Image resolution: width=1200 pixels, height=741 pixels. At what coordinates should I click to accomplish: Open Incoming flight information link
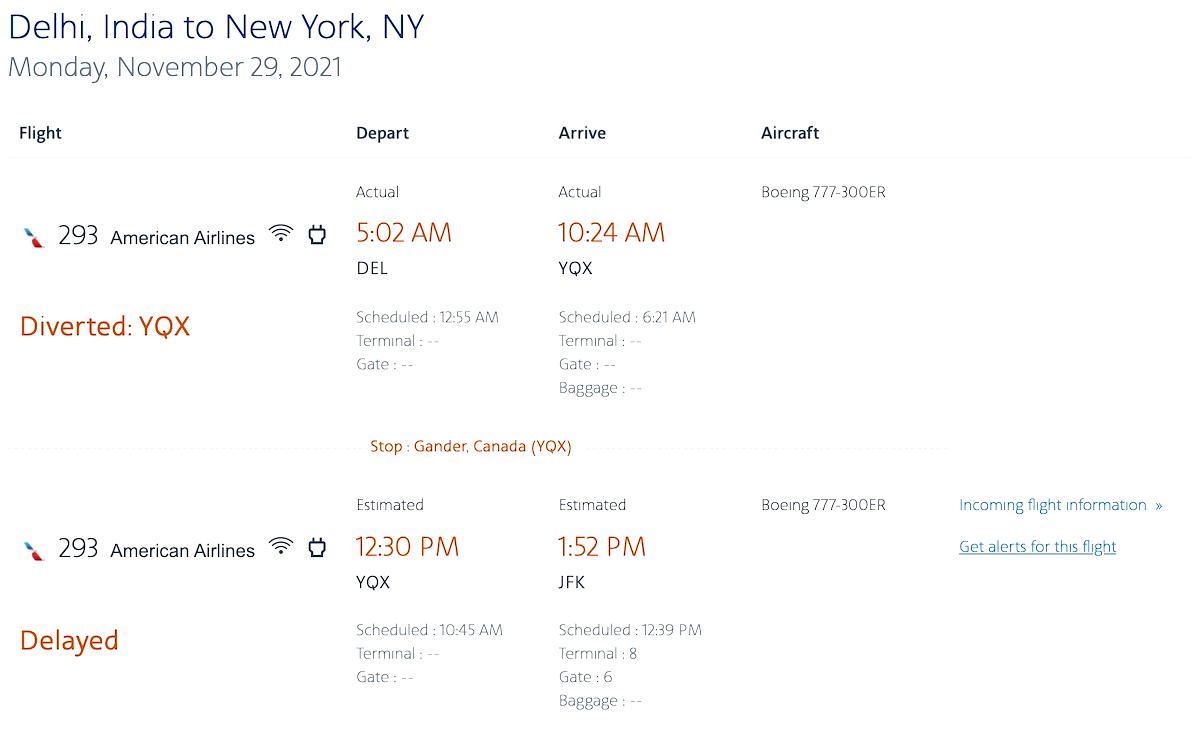tap(1053, 505)
